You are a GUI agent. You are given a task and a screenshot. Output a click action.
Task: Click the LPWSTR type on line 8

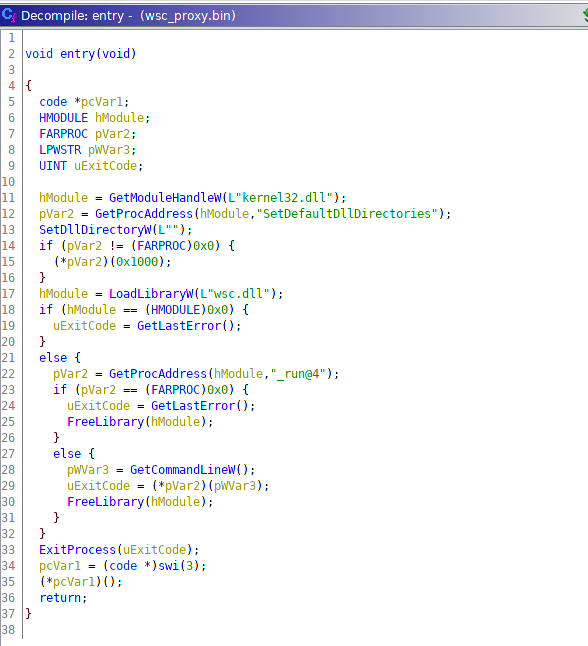pyautogui.click(x=60, y=150)
